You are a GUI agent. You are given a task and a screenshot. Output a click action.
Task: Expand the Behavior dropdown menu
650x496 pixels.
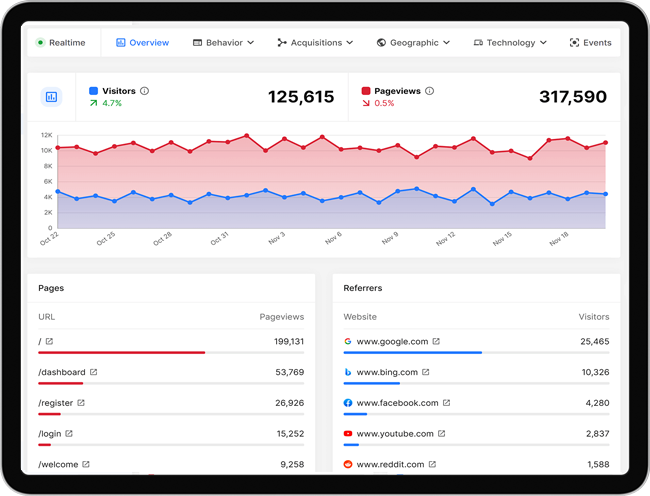tap(223, 43)
